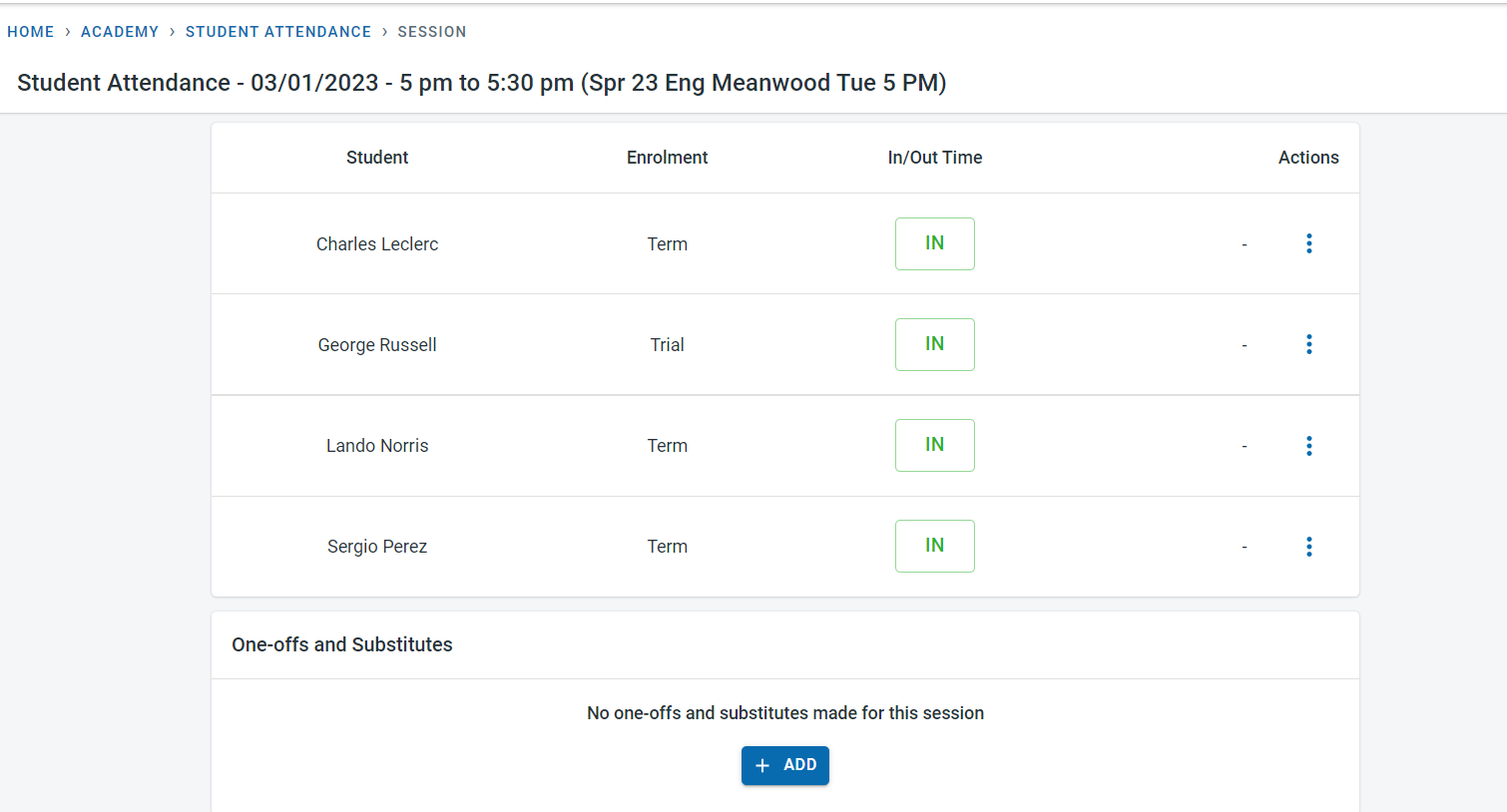This screenshot has height=812, width=1507.
Task: Mark George Russell as IN
Action: (x=934, y=344)
